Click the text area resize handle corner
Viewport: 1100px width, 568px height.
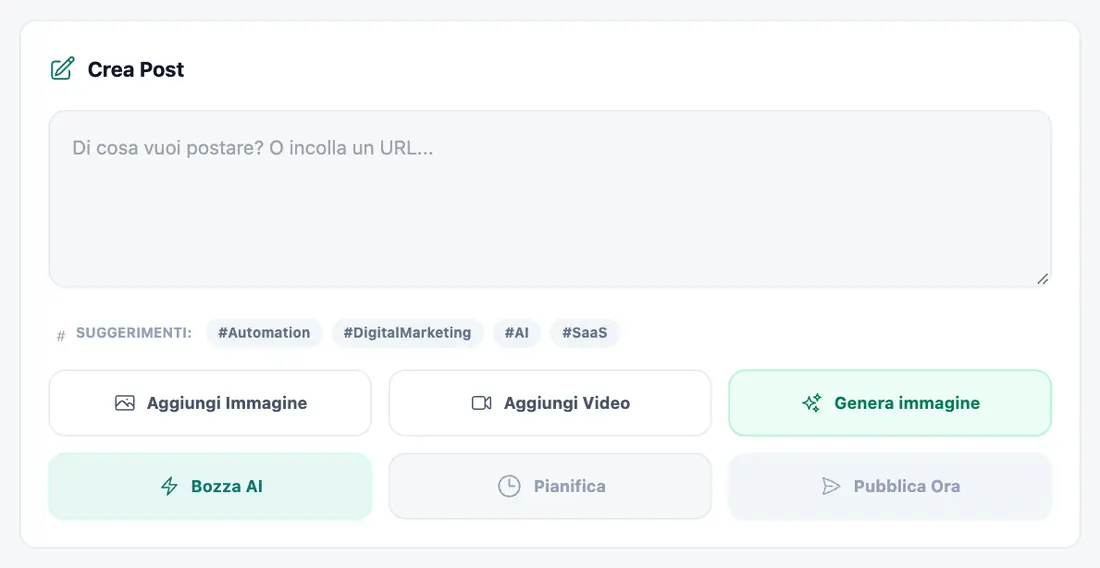pyautogui.click(x=1042, y=279)
